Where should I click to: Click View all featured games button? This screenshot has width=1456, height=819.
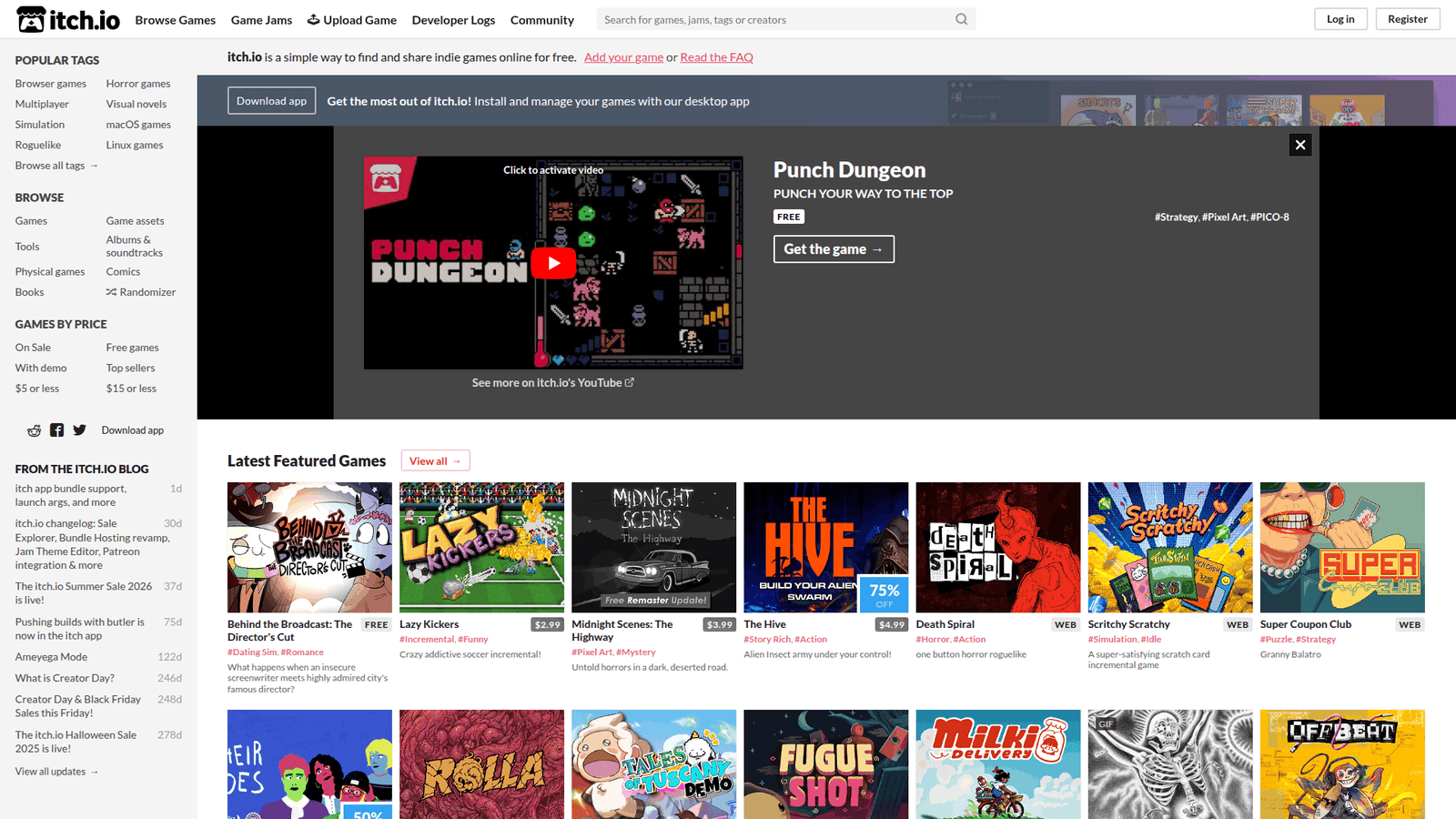click(435, 461)
